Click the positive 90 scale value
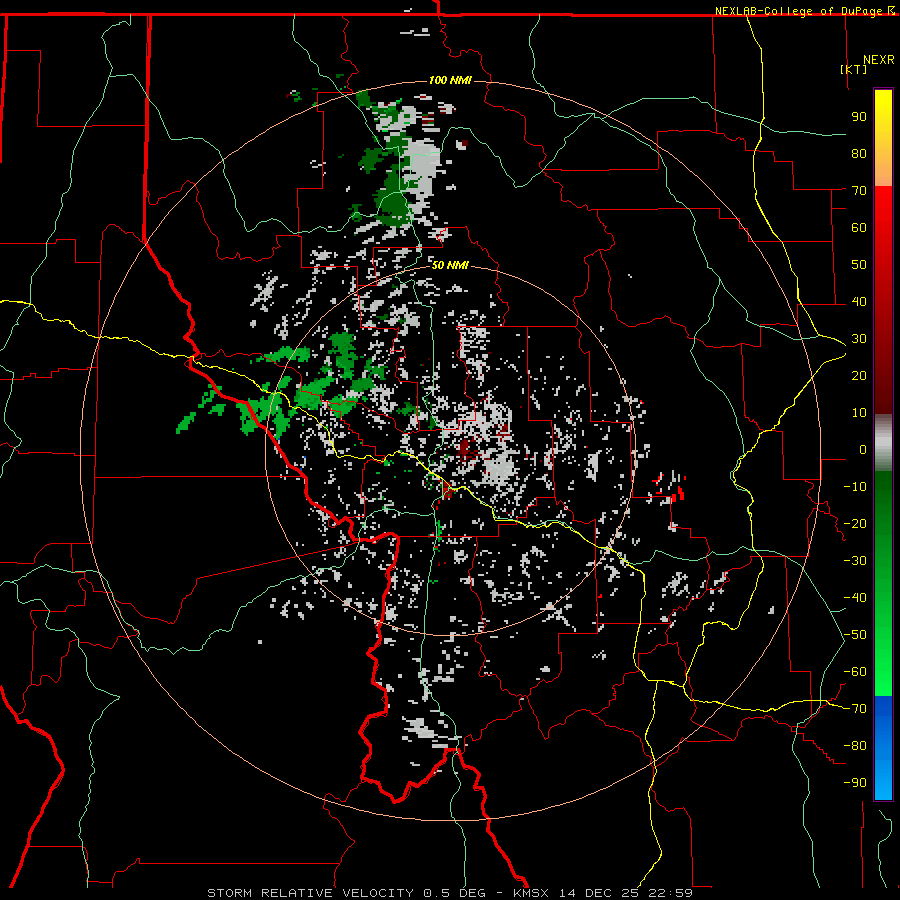This screenshot has width=900, height=900. click(x=859, y=117)
